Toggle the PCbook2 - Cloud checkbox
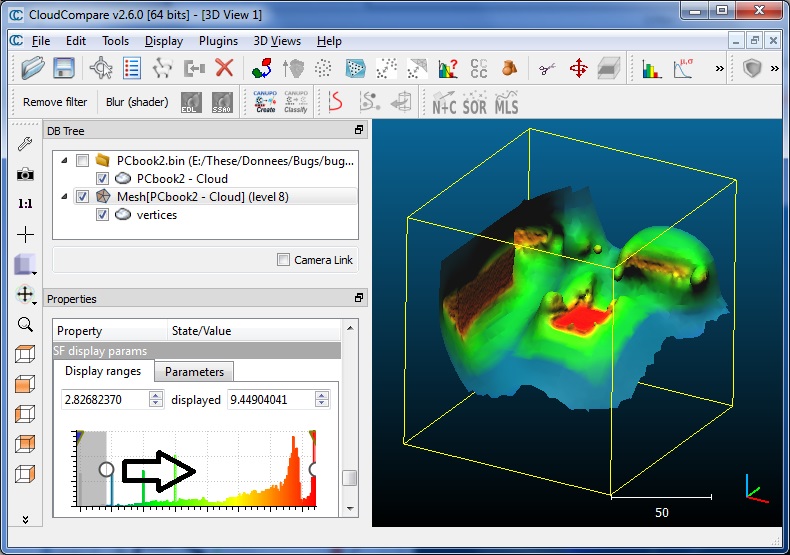Viewport: 790px width, 555px height. tap(102, 179)
